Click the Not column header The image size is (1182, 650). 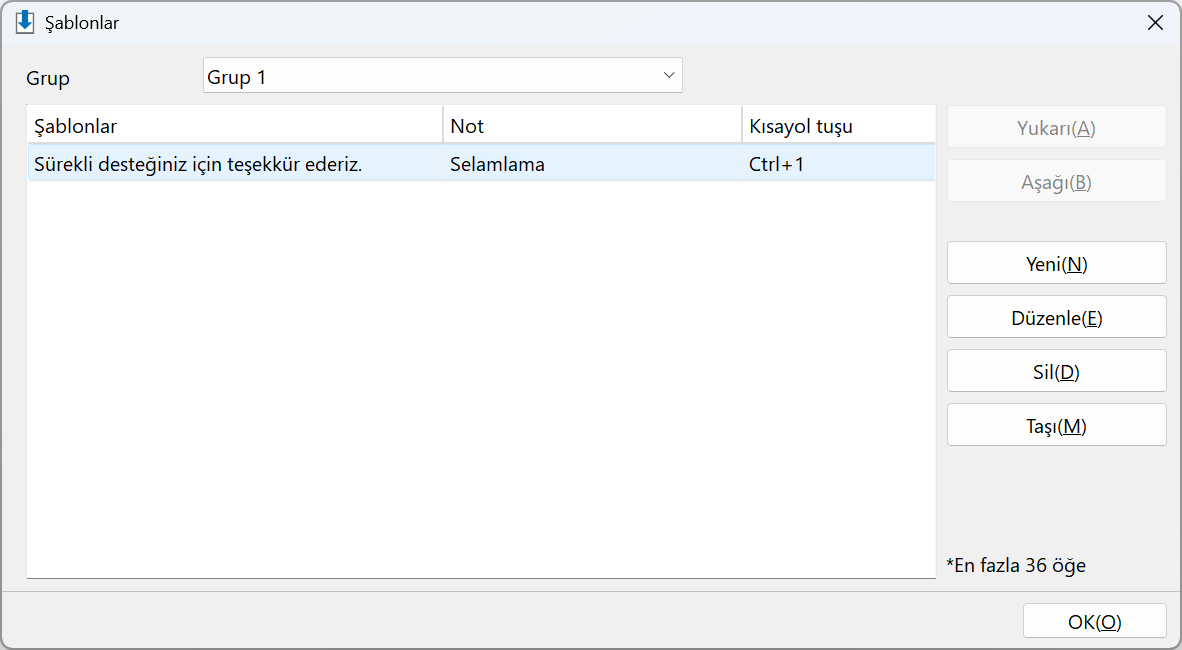coord(593,125)
